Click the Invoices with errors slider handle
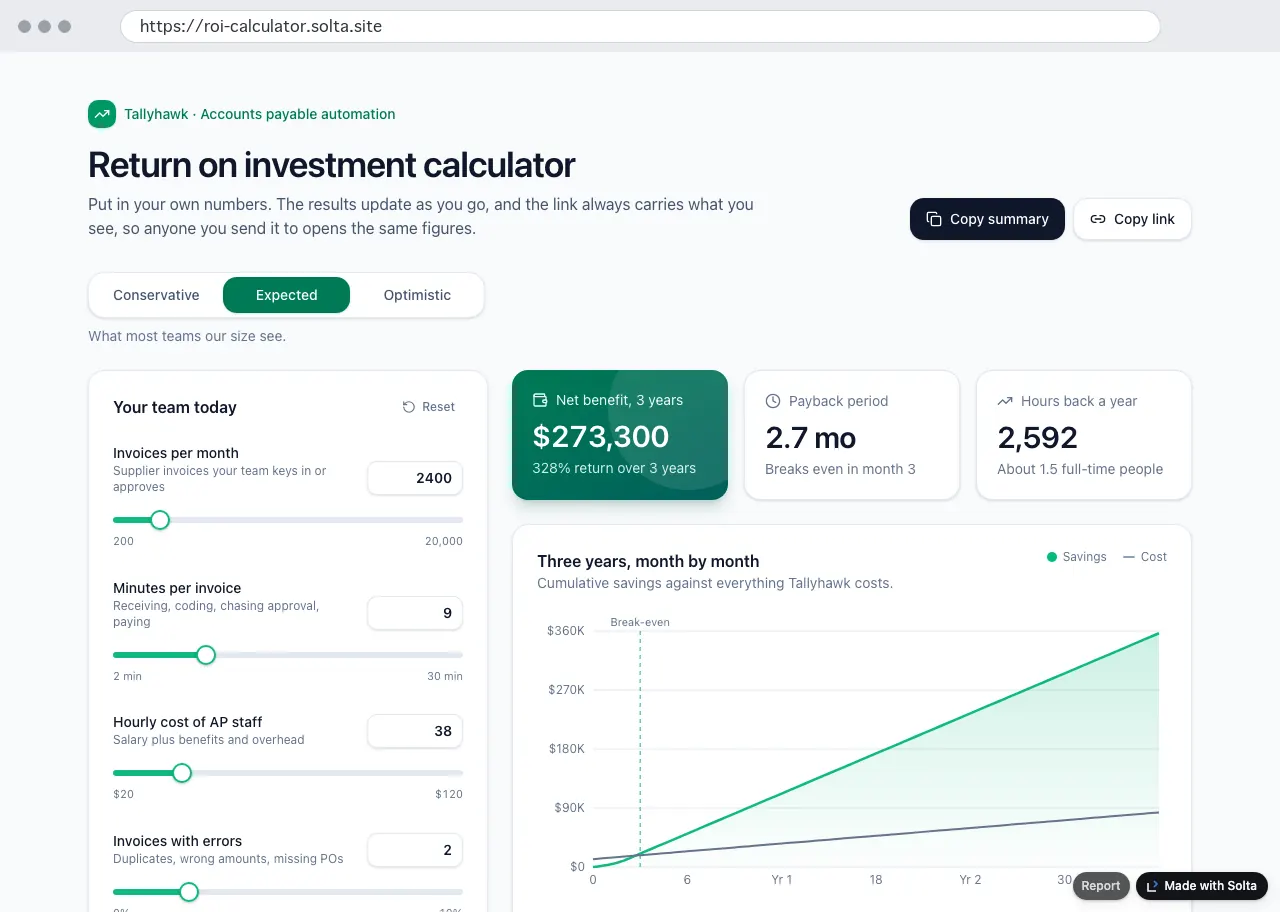This screenshot has height=912, width=1280. (189, 892)
